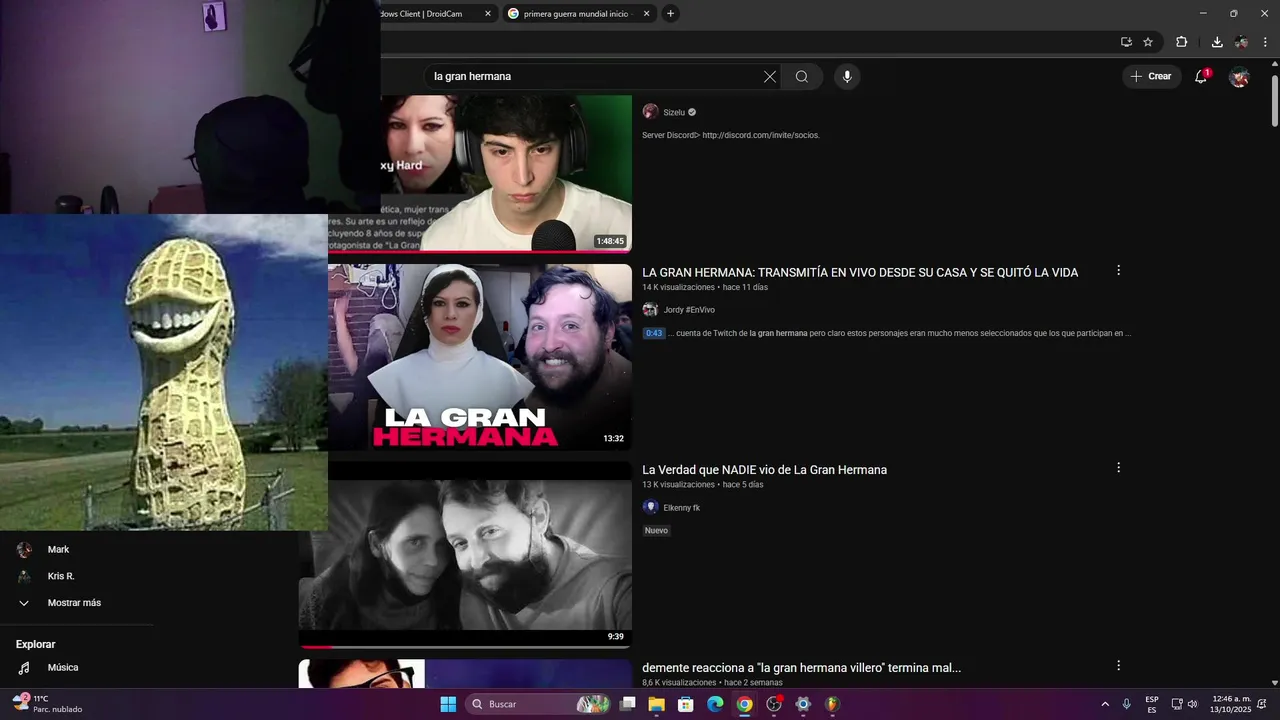The width and height of the screenshot is (1280, 720).
Task: Click inside the la gran hermana search field
Action: [x=595, y=76]
